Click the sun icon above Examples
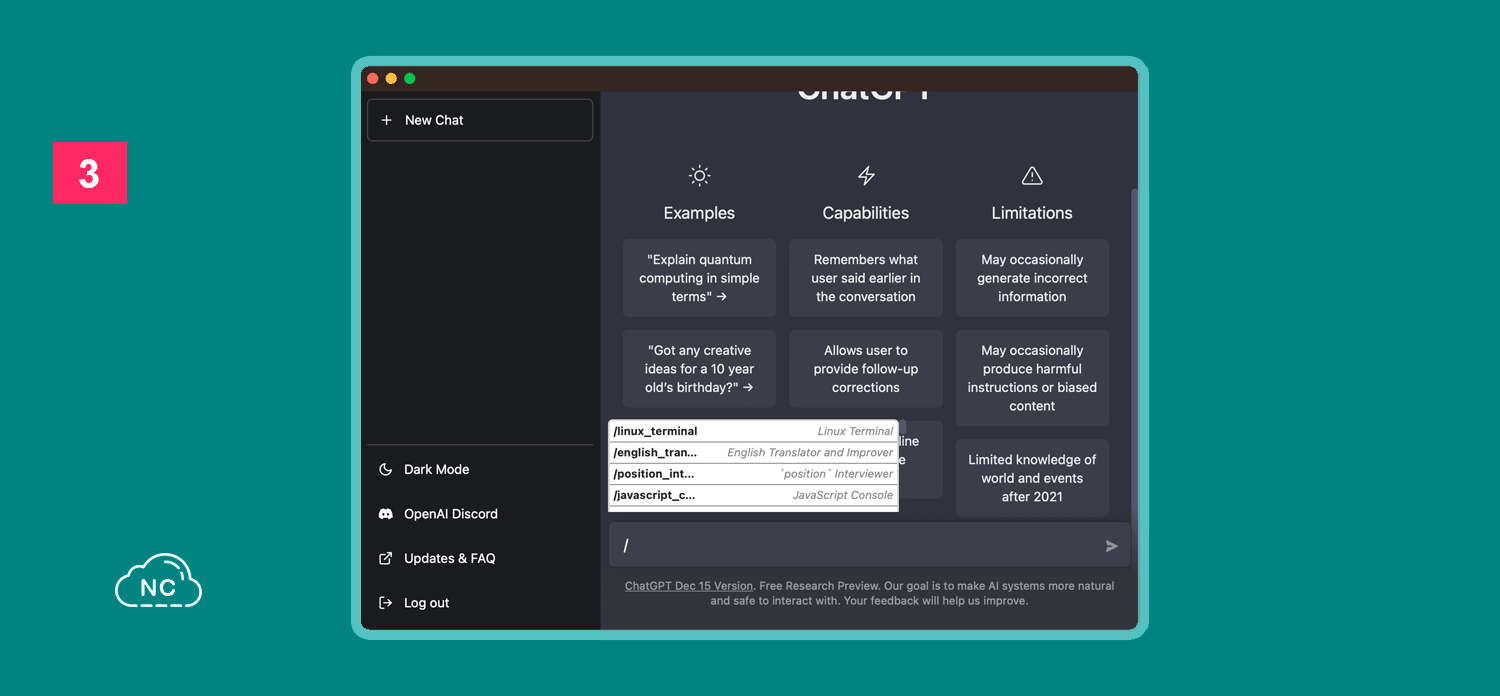1500x696 pixels. click(x=699, y=176)
